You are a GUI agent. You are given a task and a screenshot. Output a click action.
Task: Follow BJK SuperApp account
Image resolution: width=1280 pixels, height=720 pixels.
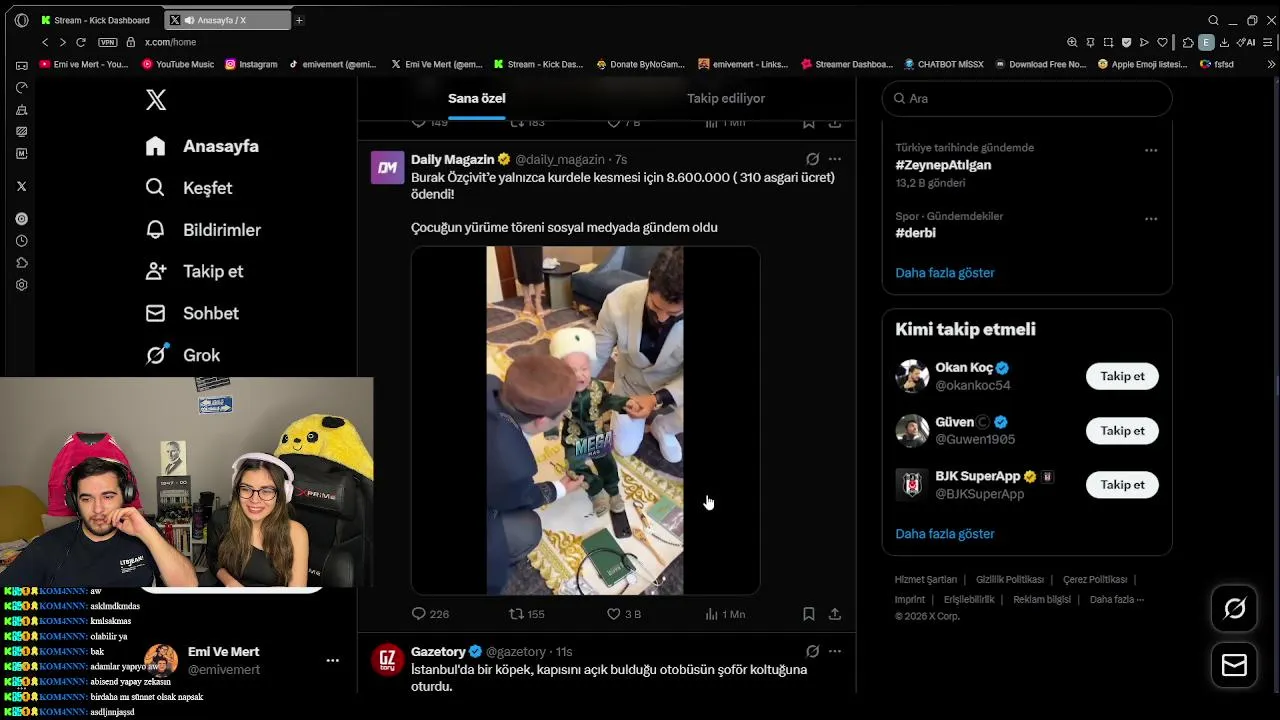pos(1122,485)
